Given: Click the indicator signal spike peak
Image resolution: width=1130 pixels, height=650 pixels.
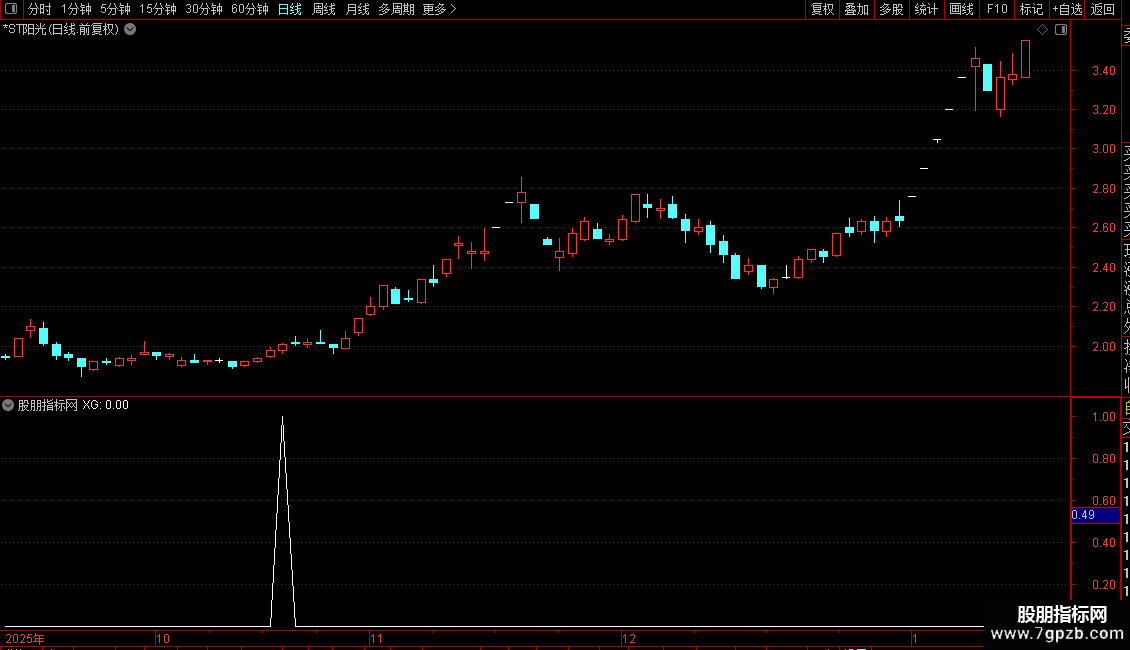Looking at the screenshot, I should 282,417.
